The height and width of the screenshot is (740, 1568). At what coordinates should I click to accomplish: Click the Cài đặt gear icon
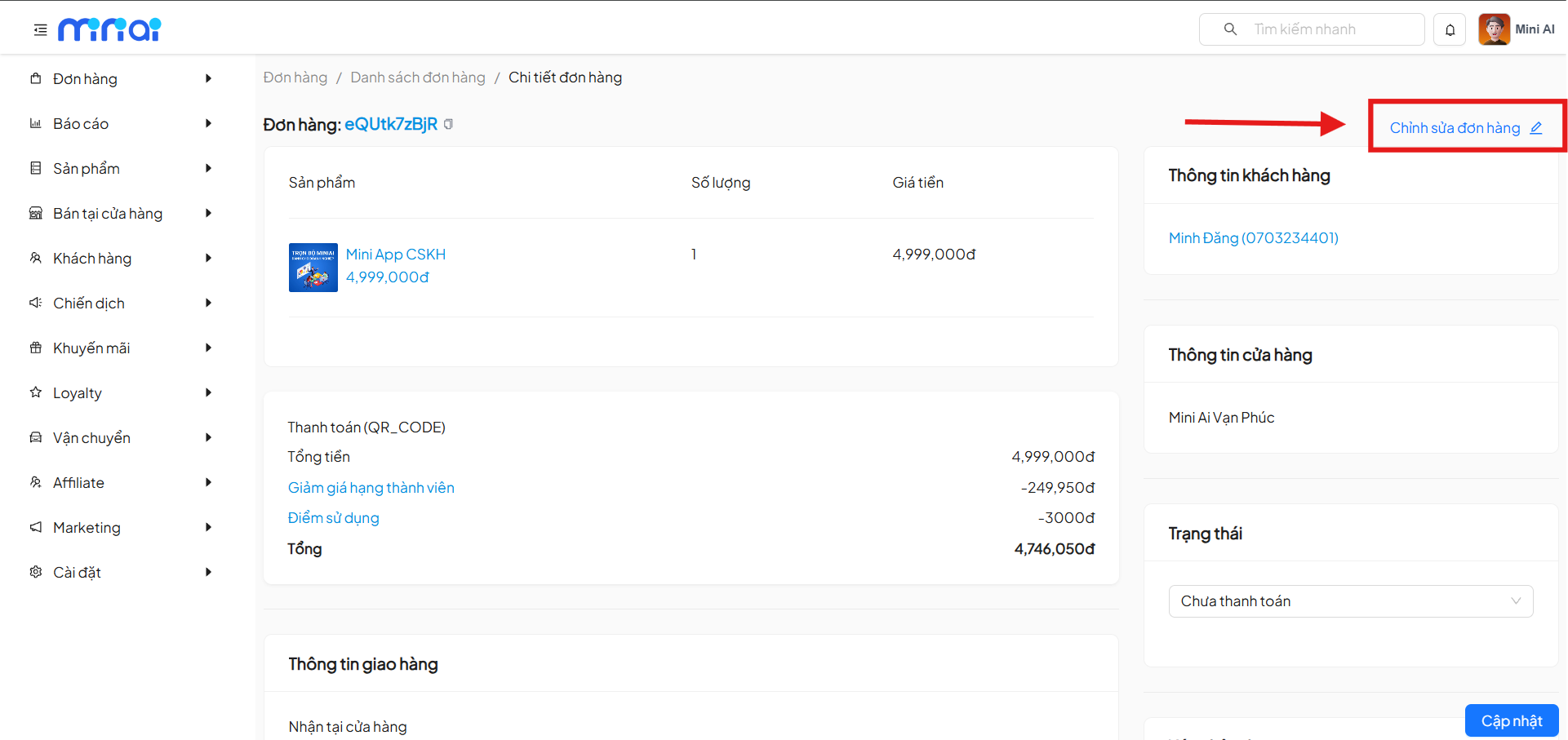[x=36, y=573]
